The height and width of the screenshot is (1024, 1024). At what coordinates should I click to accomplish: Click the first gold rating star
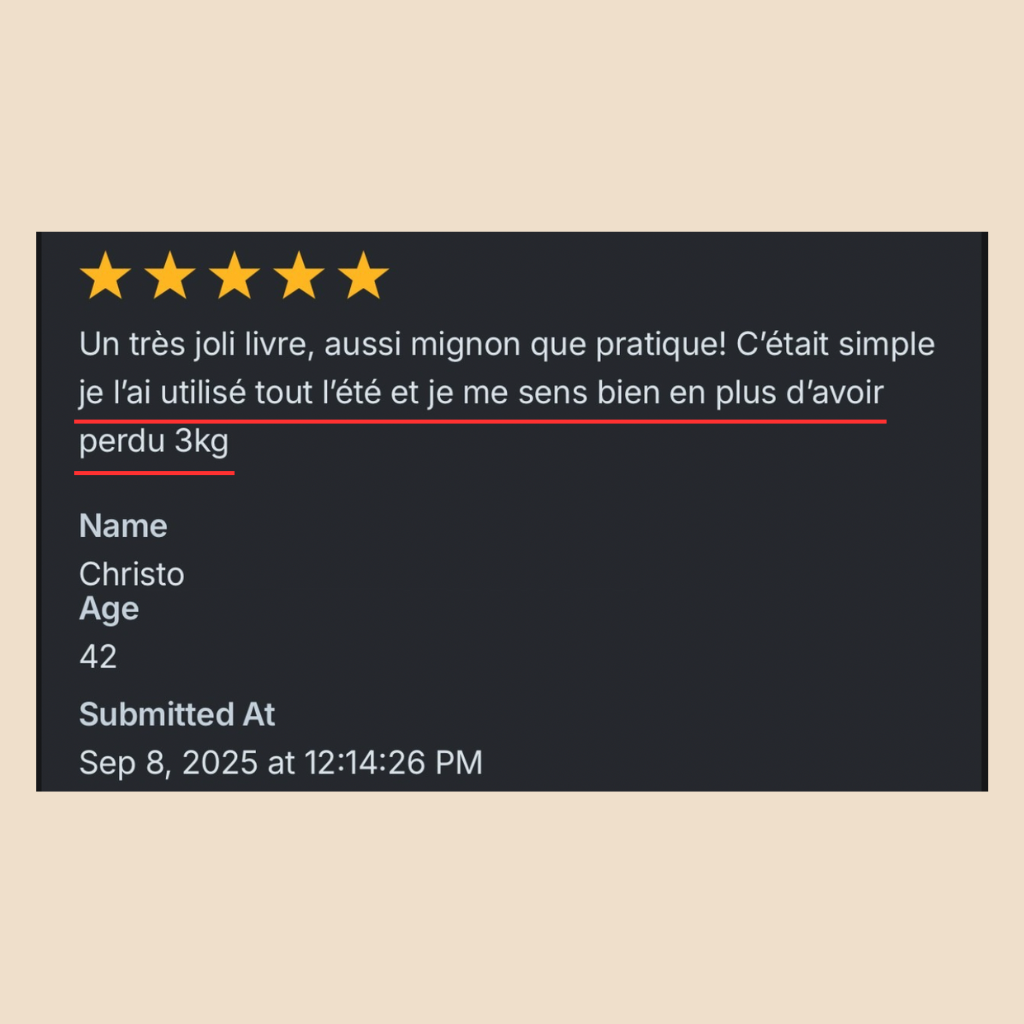click(x=105, y=276)
